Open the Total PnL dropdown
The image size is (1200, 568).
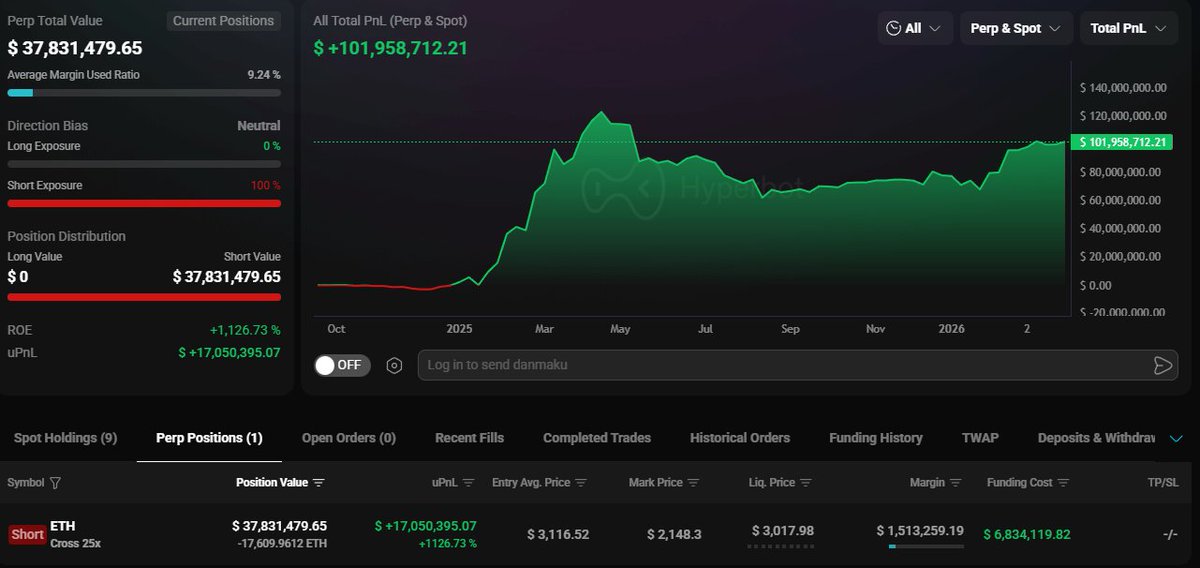pyautogui.click(x=1128, y=28)
